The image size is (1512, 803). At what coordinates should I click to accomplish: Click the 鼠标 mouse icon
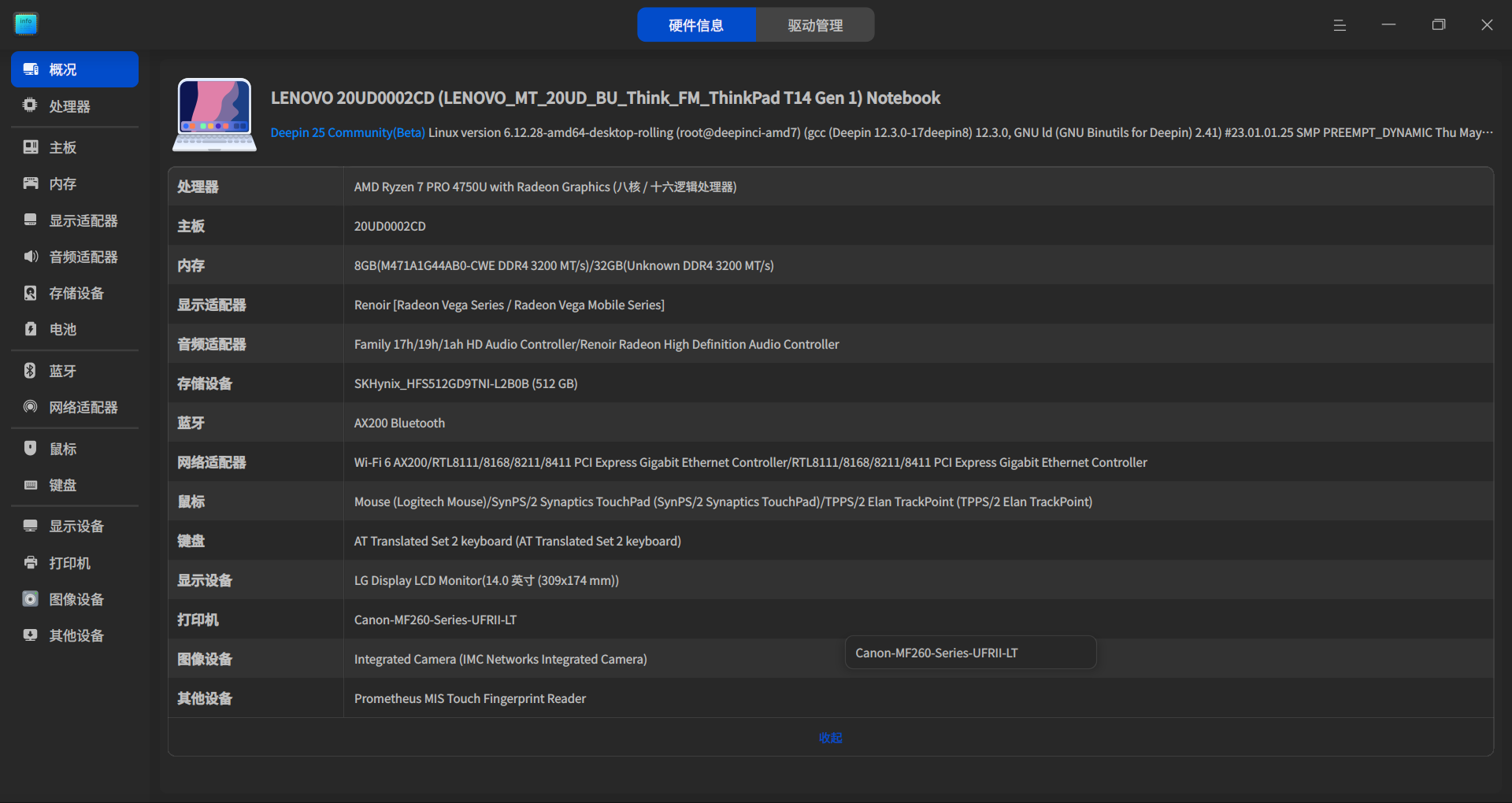click(x=31, y=449)
